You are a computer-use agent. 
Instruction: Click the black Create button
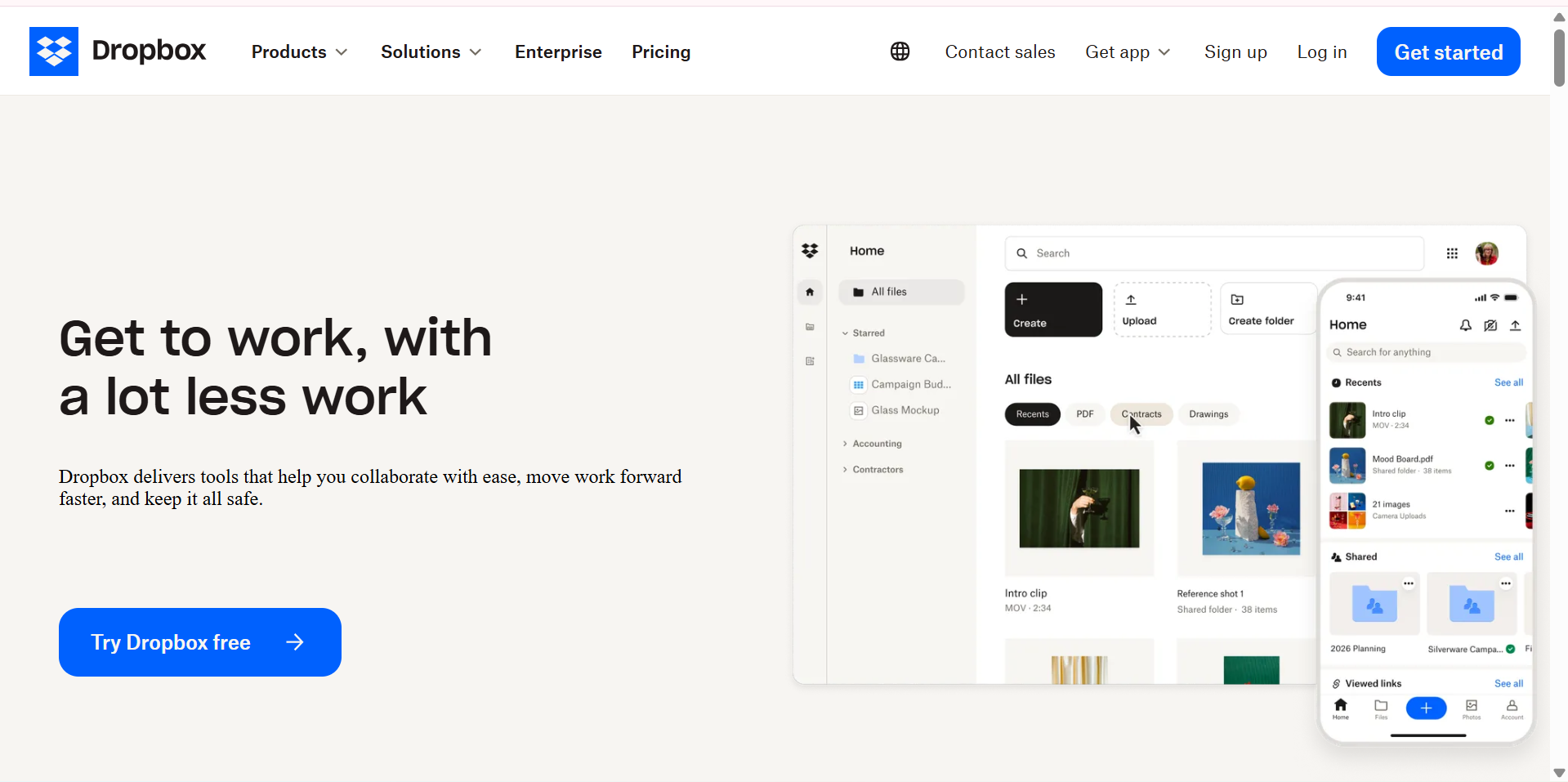click(x=1053, y=310)
